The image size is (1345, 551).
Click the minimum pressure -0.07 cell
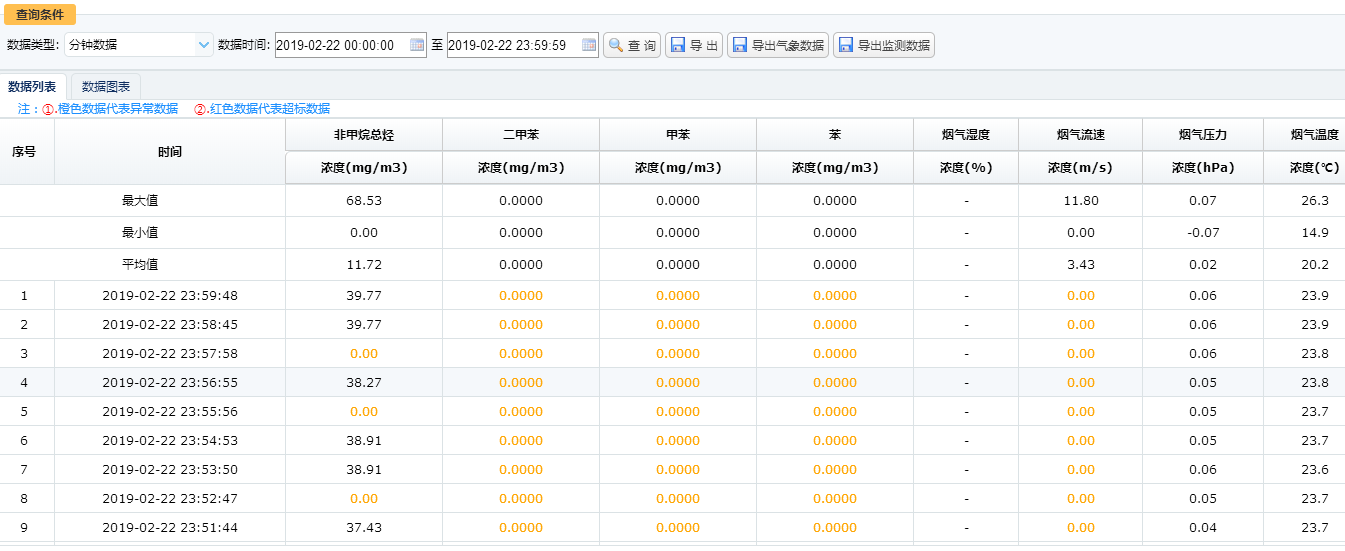click(1203, 233)
